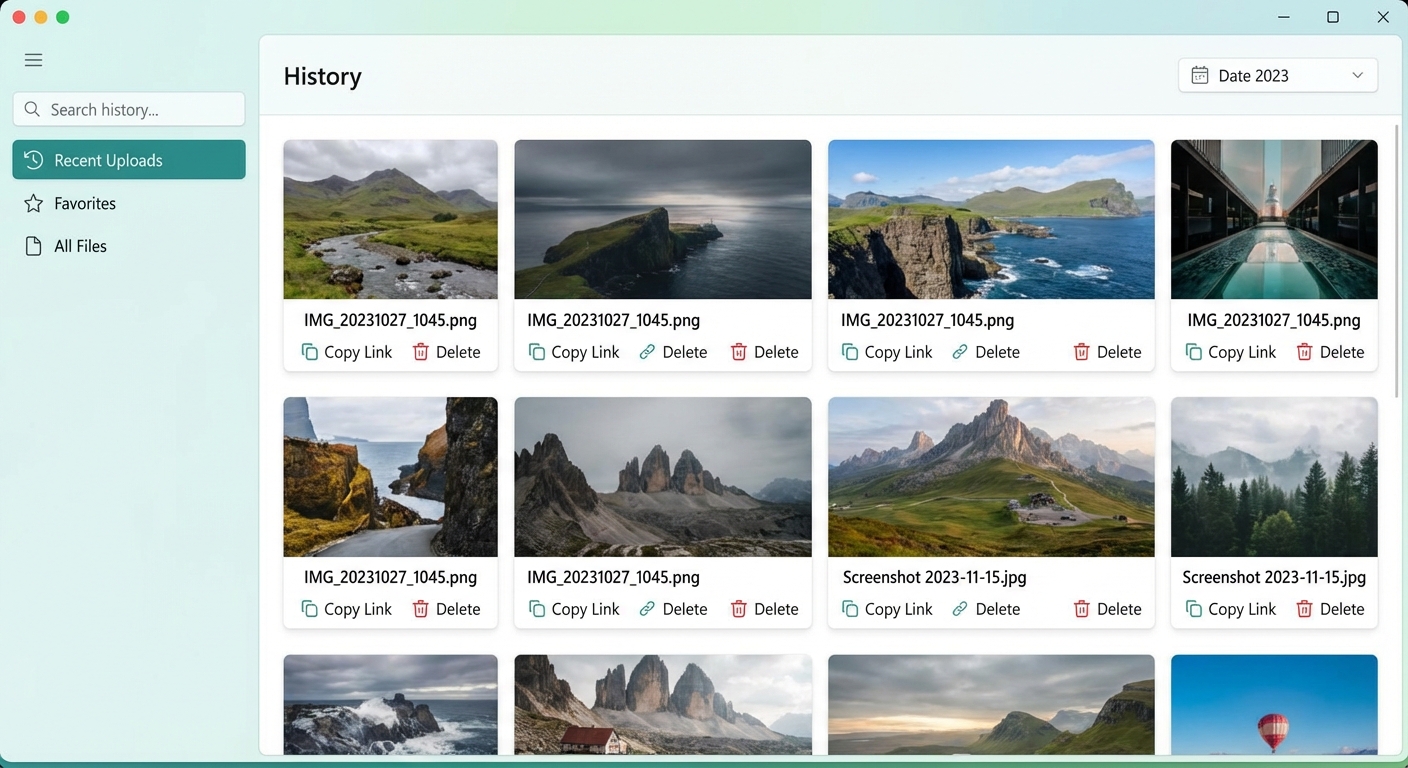
Task: Click the Favorites star icon
Action: click(33, 203)
